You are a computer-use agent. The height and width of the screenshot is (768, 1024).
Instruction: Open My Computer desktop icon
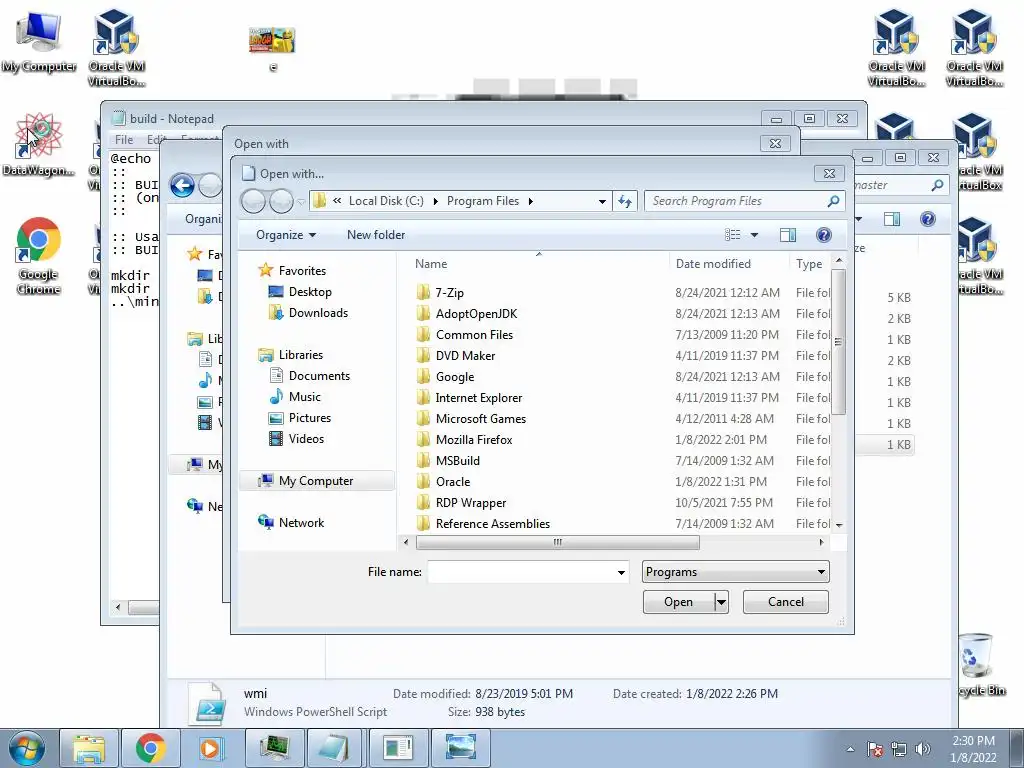pos(39,42)
